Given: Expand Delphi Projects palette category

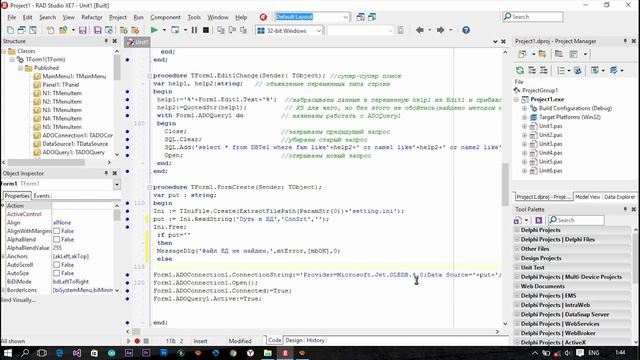Looking at the screenshot, I should tap(517, 230).
